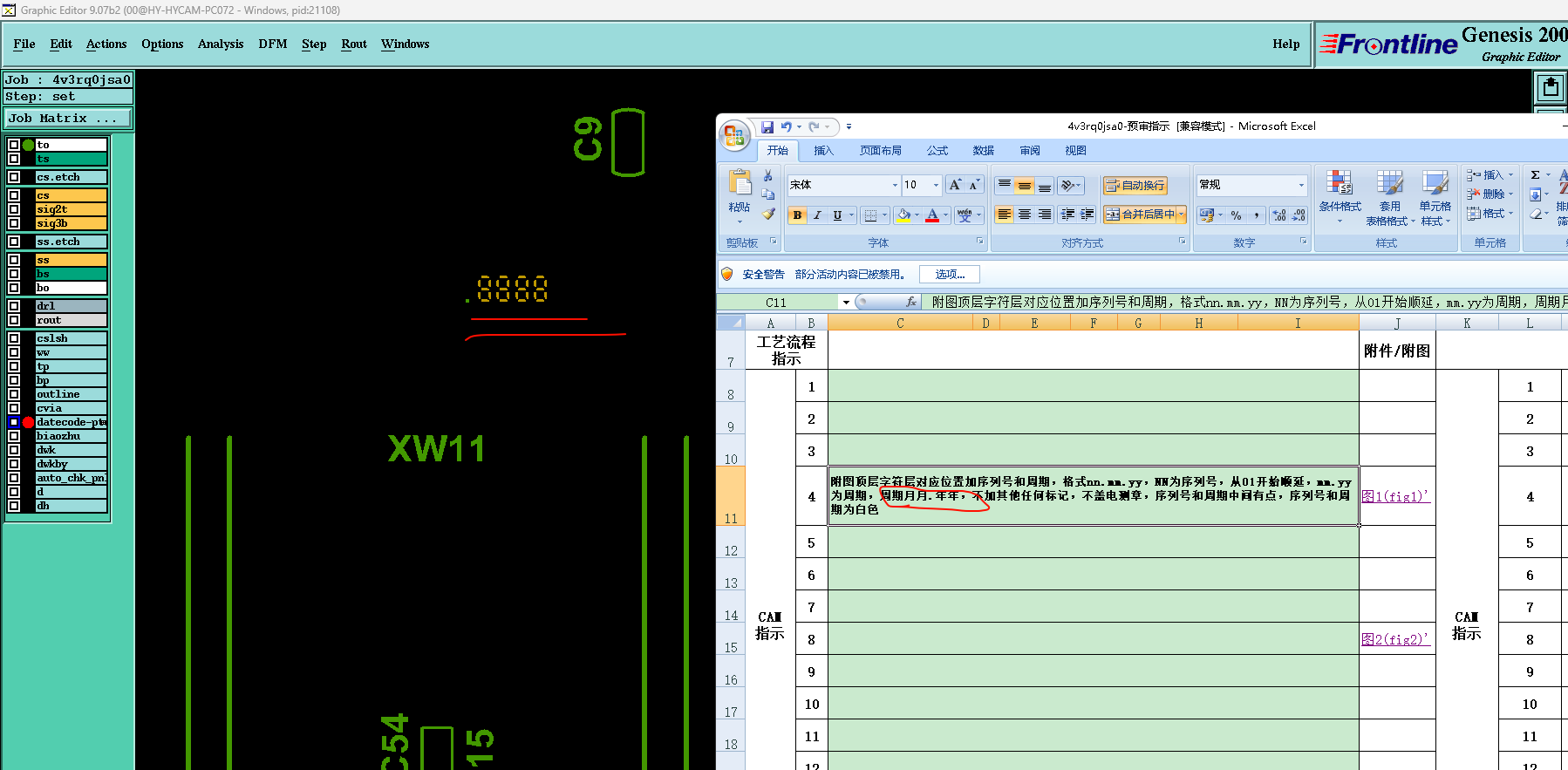
Task: Open number format dropdown (常规)
Action: 1301,185
